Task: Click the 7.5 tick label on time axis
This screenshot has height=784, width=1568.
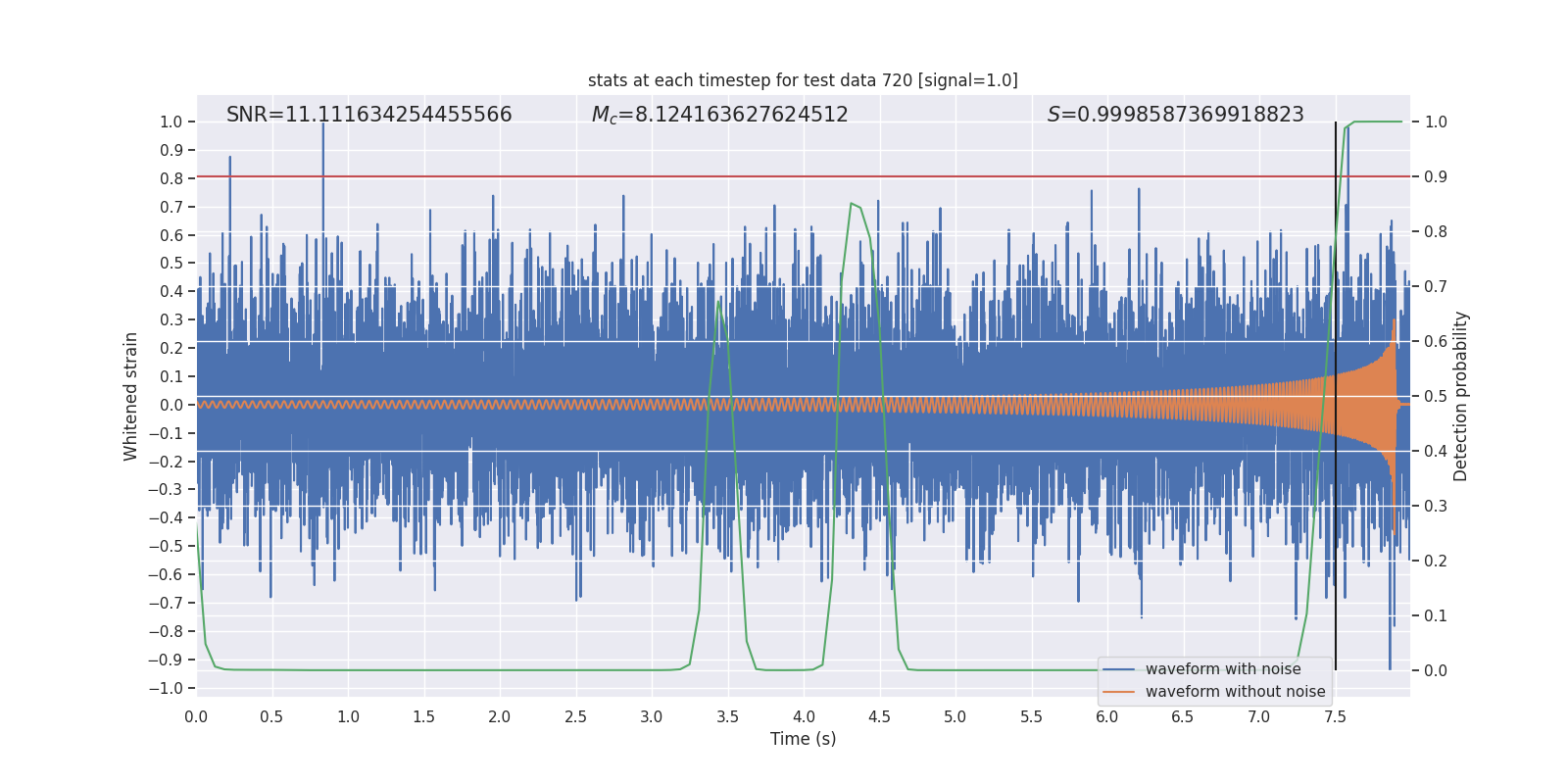Action: [x=1335, y=716]
